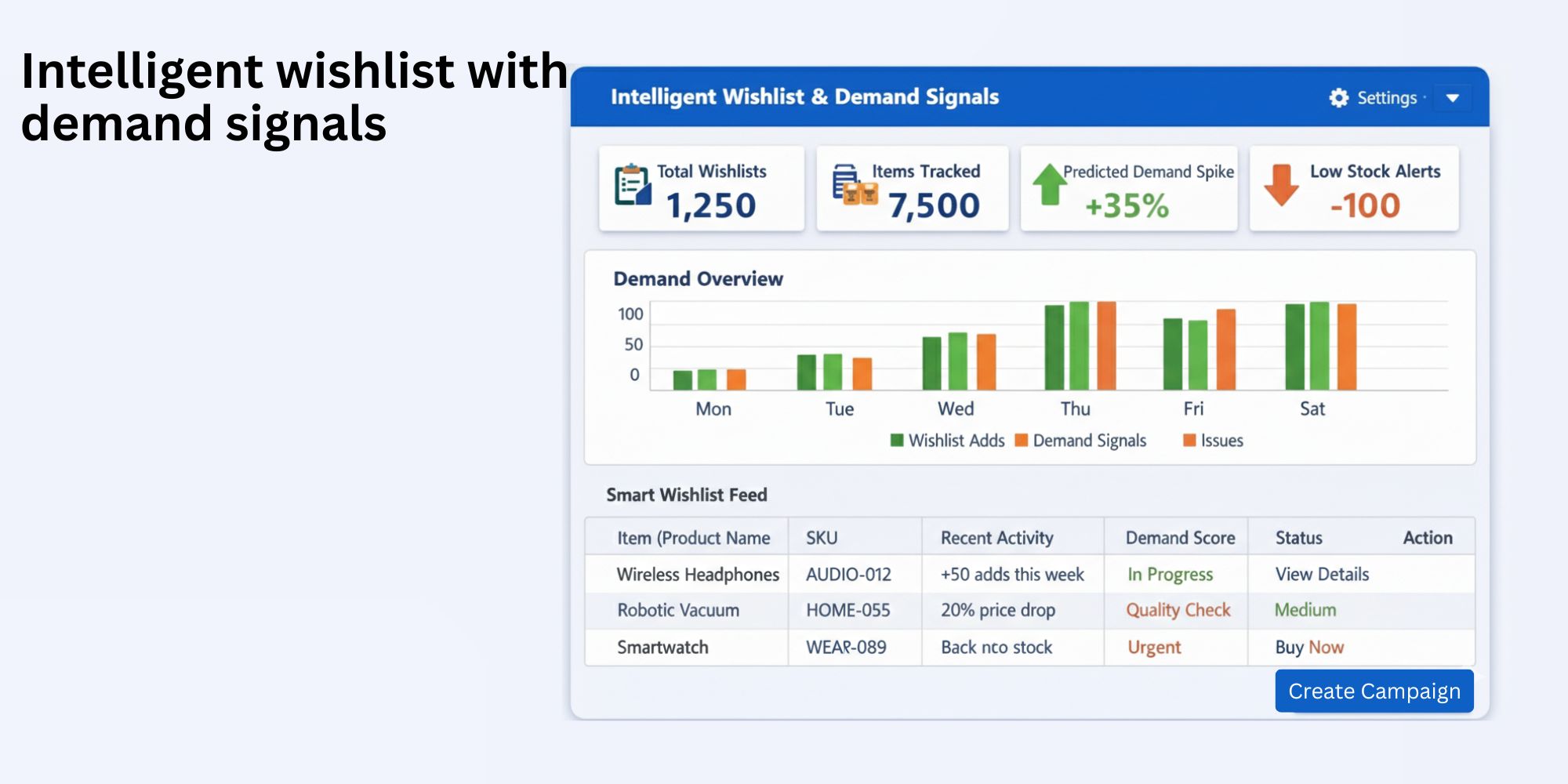Click the Items Tracked boxes icon
This screenshot has width=1568, height=784.
pyautogui.click(x=853, y=185)
